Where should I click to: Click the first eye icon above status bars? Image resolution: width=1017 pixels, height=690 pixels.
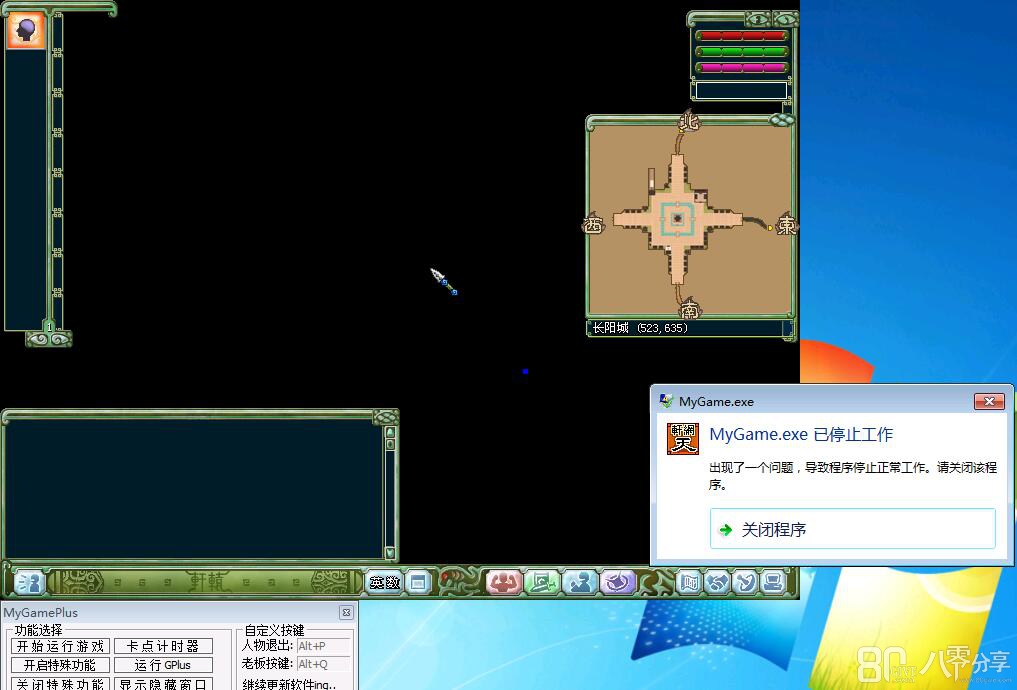point(756,19)
